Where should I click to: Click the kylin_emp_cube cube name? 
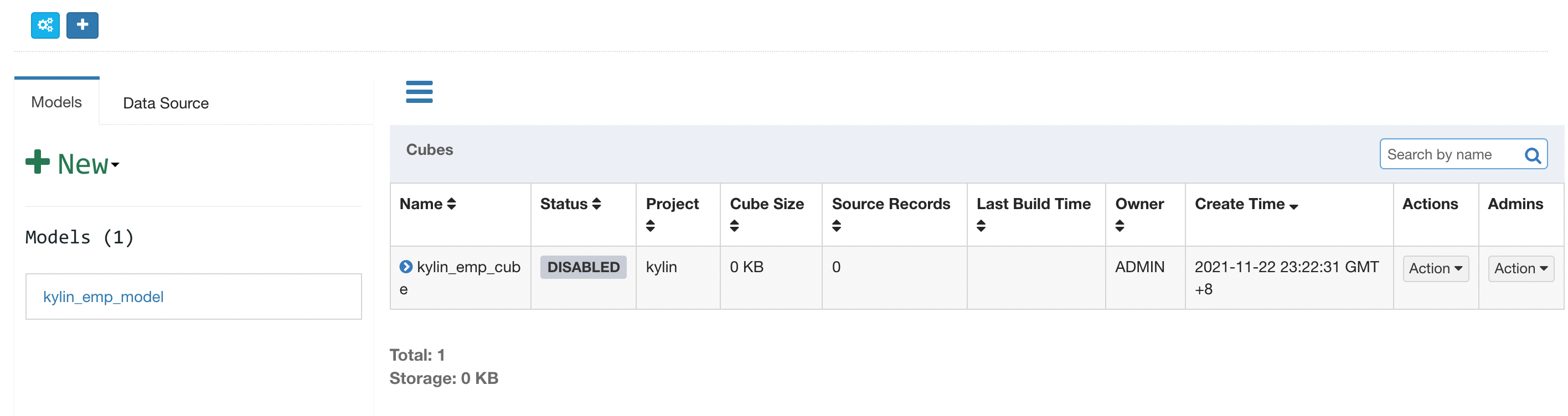(460, 277)
